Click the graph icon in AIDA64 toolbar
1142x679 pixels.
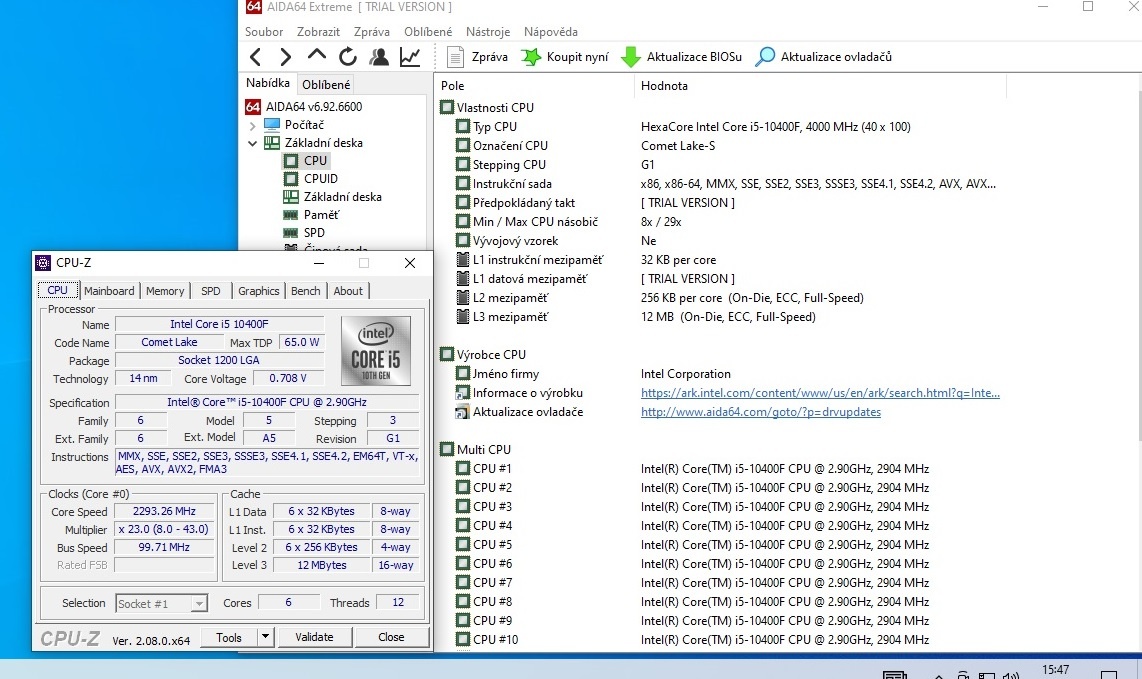tap(409, 57)
